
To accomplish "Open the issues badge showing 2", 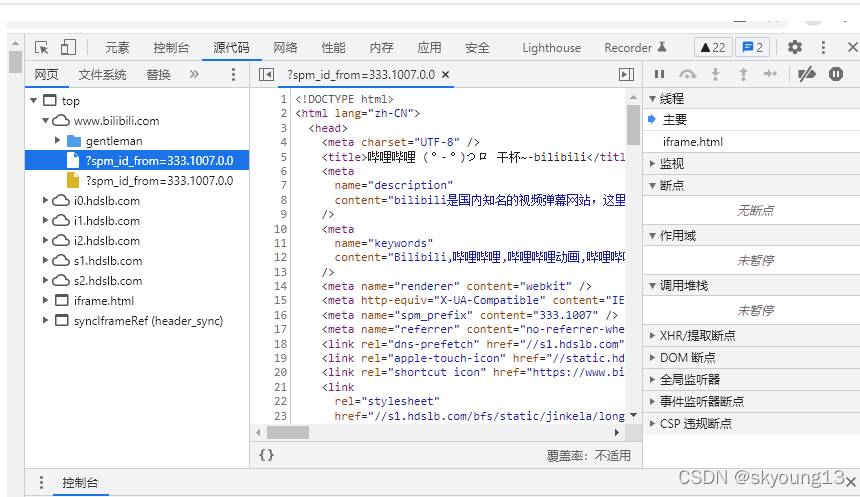I will click(x=752, y=48).
